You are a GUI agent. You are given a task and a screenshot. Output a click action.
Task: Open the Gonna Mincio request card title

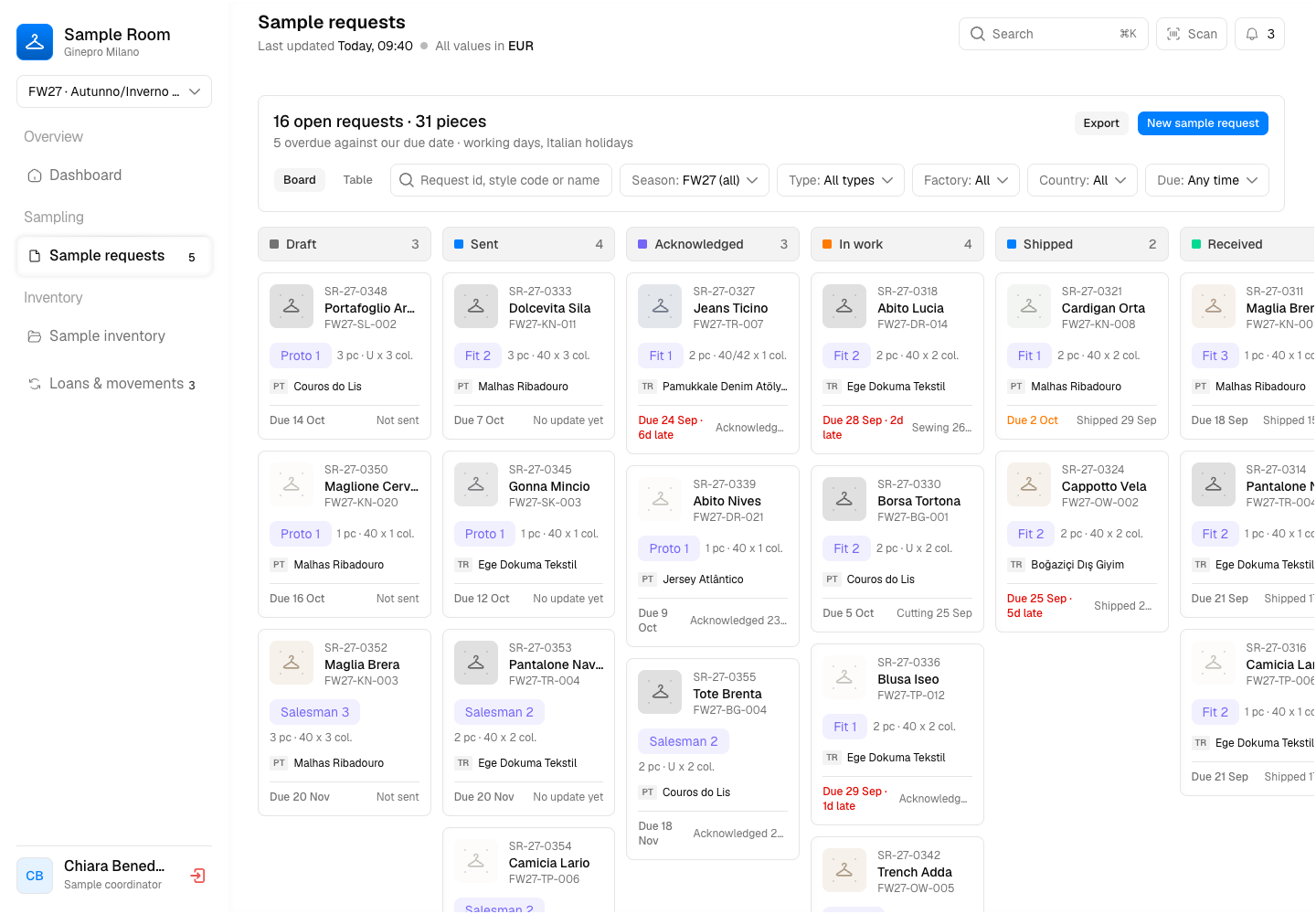tap(549, 486)
